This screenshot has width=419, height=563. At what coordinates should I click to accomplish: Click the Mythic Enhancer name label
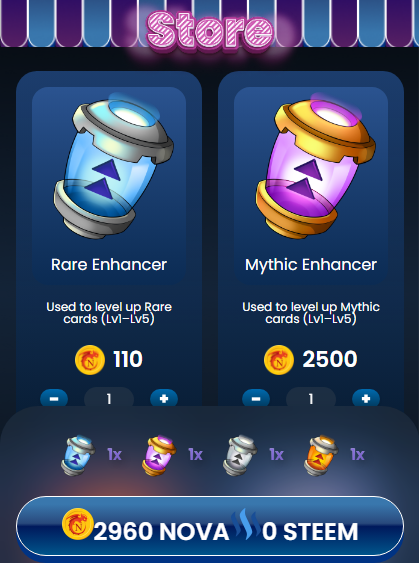(311, 265)
